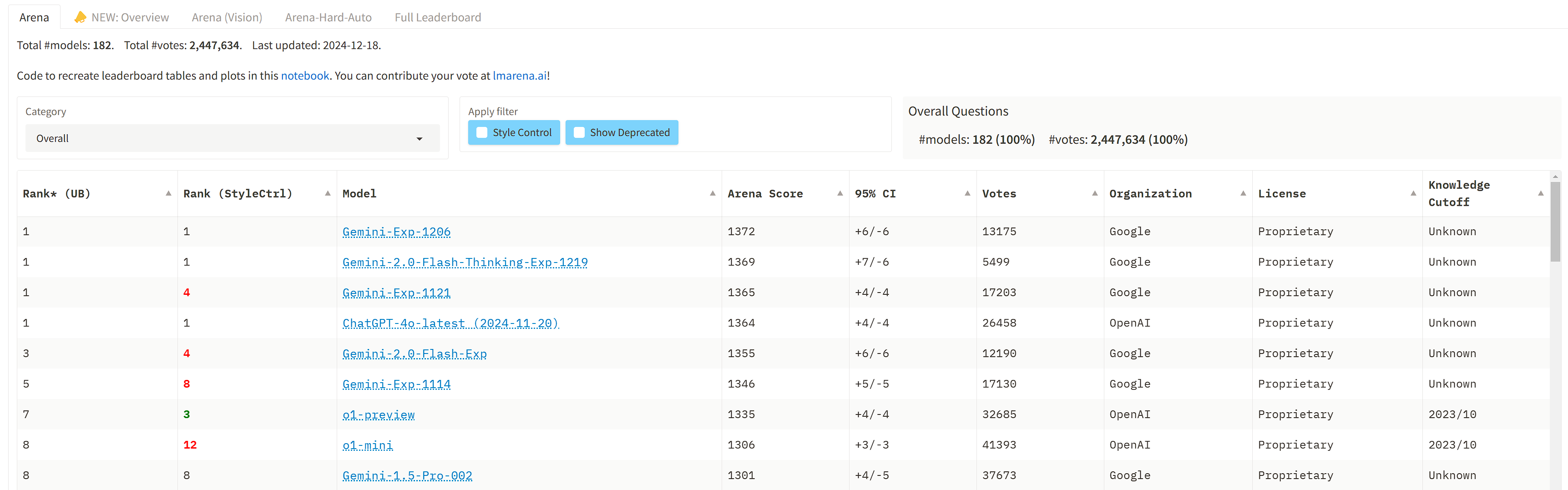Image resolution: width=1568 pixels, height=490 pixels.
Task: Click the License column header text
Action: 1282,193
